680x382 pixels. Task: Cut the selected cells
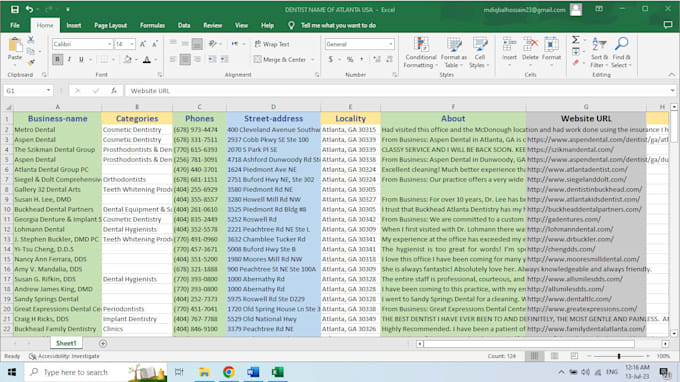pyautogui.click(x=31, y=40)
